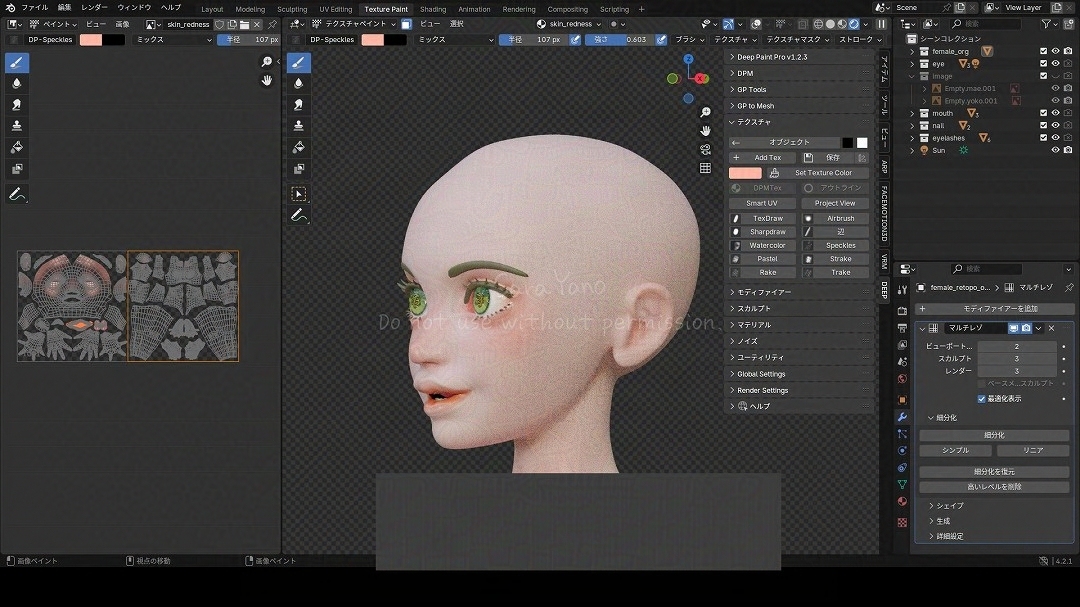Image resolution: width=1080 pixels, height=607 pixels.
Task: Open the VRM sidebar tab
Action: [x=884, y=262]
